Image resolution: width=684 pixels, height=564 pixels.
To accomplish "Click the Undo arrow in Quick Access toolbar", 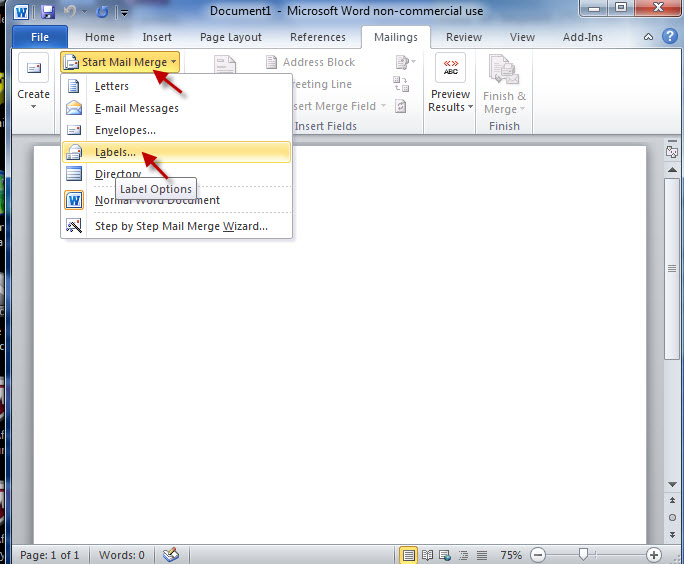I will [70, 11].
